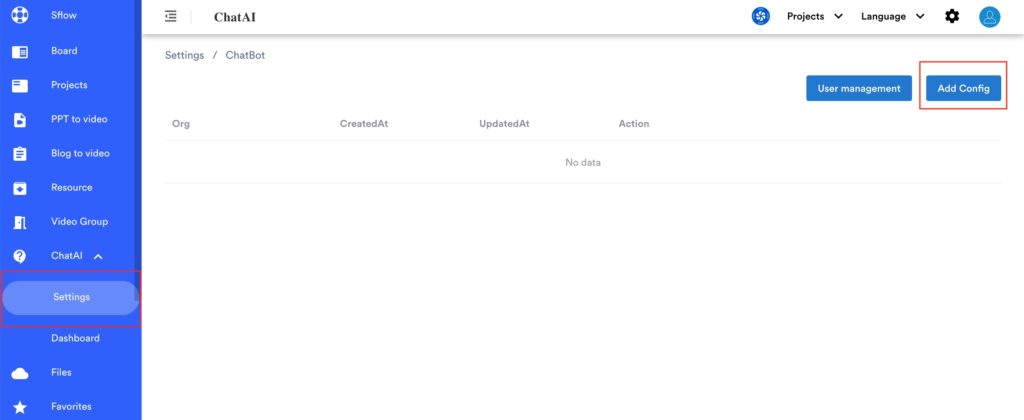Screen dimensions: 1024x420
Task: Click the Add Config button
Action: click(963, 88)
